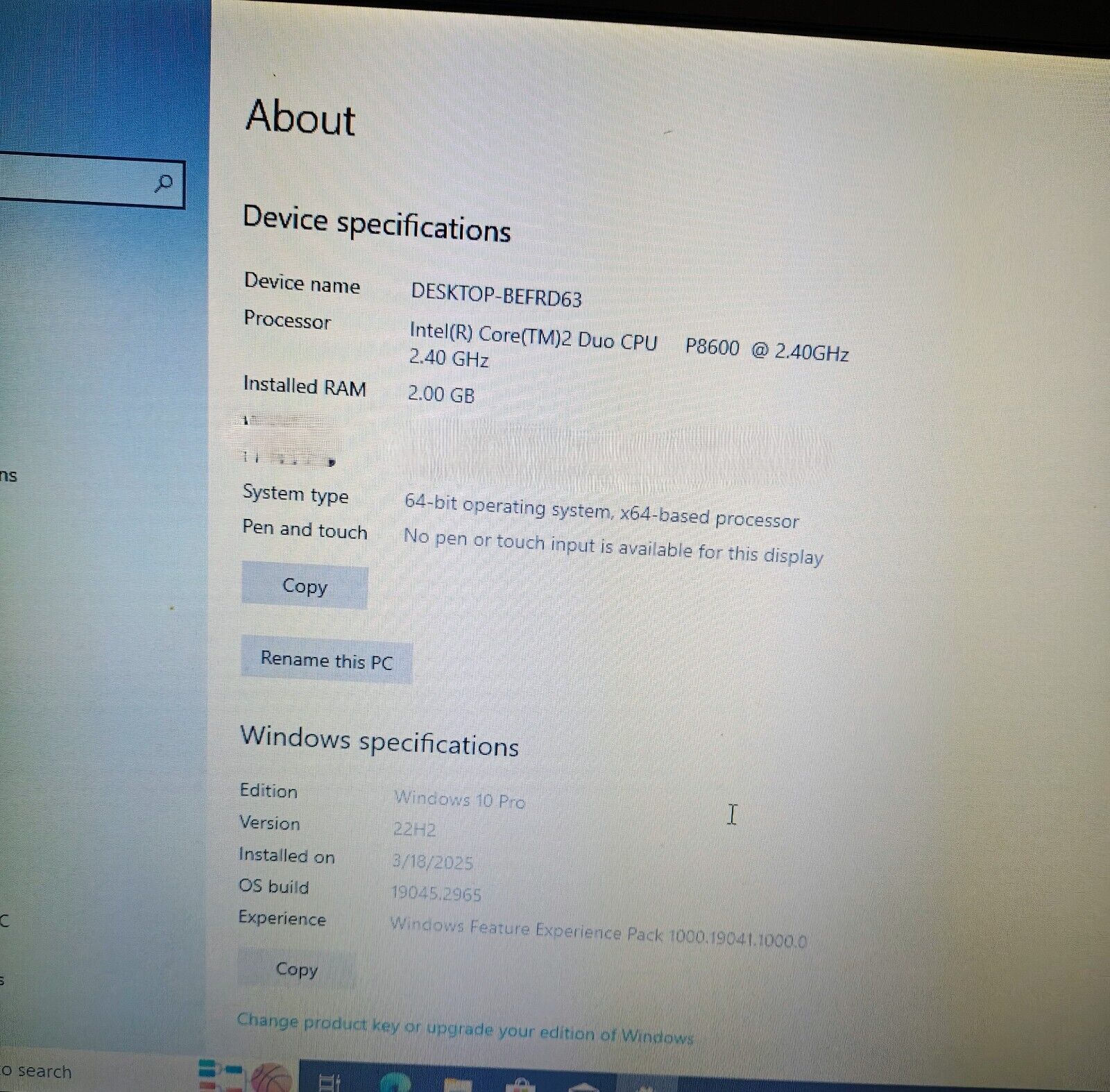The height and width of the screenshot is (1092, 1110).
Task: Open the change product key or upgrade link
Action: pos(465,1029)
